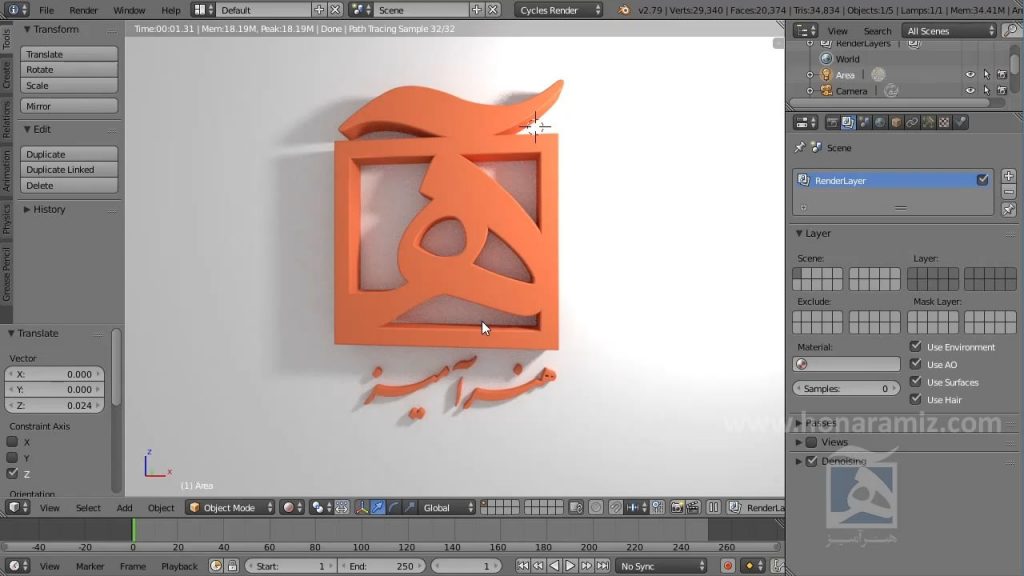Open the All Scenes outliner display dropdown
1024x576 pixels.
point(950,30)
